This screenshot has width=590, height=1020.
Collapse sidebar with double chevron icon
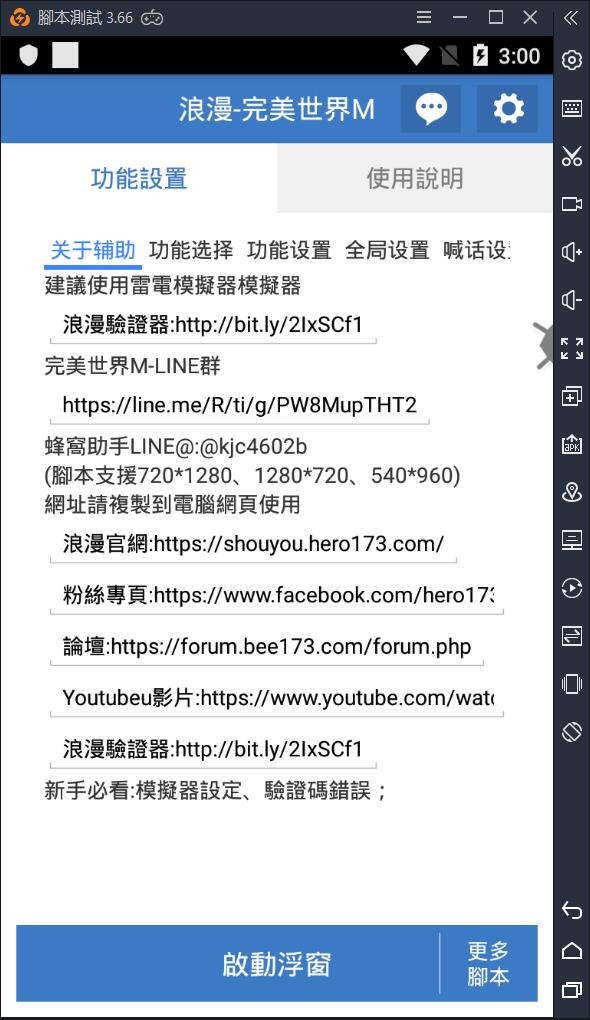tap(571, 18)
